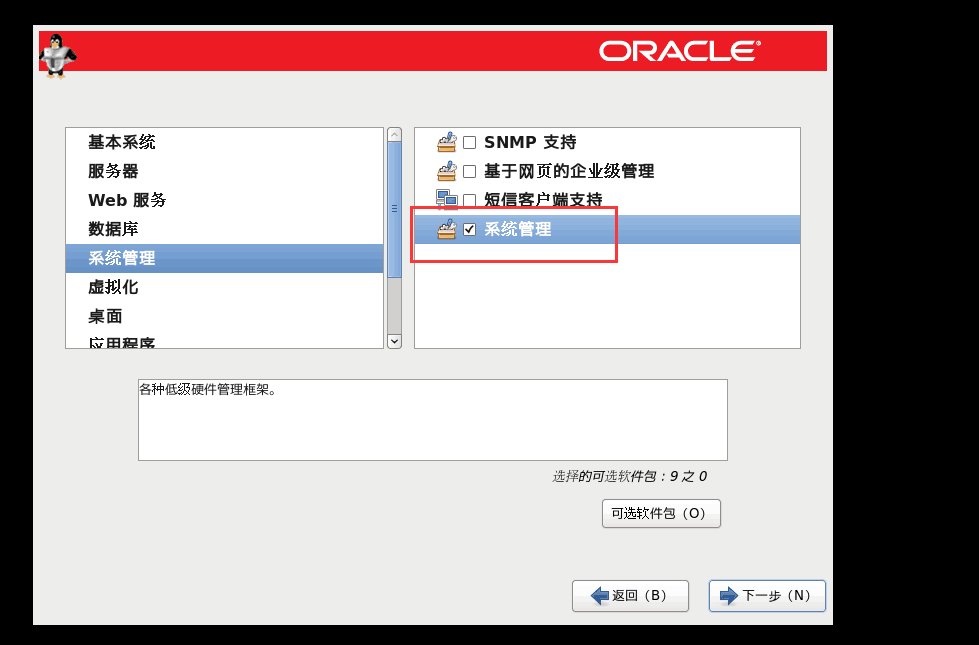
Task: Click the 短信客户端支持 computer icon
Action: [446, 200]
